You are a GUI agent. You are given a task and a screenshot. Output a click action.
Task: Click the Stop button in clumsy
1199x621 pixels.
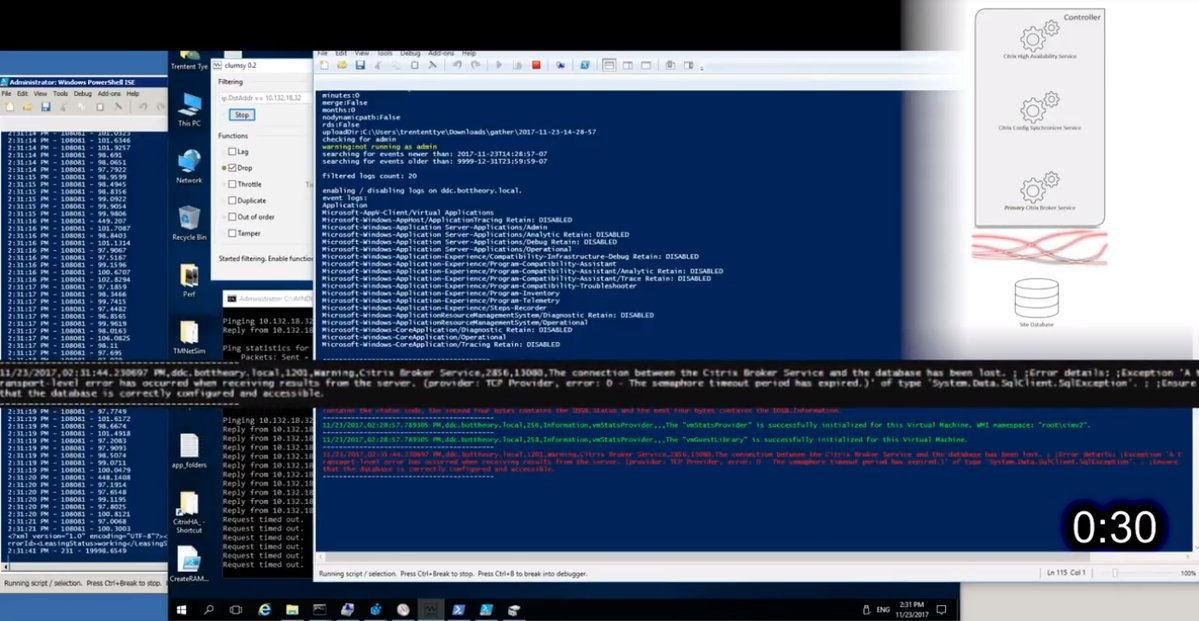pyautogui.click(x=242, y=115)
